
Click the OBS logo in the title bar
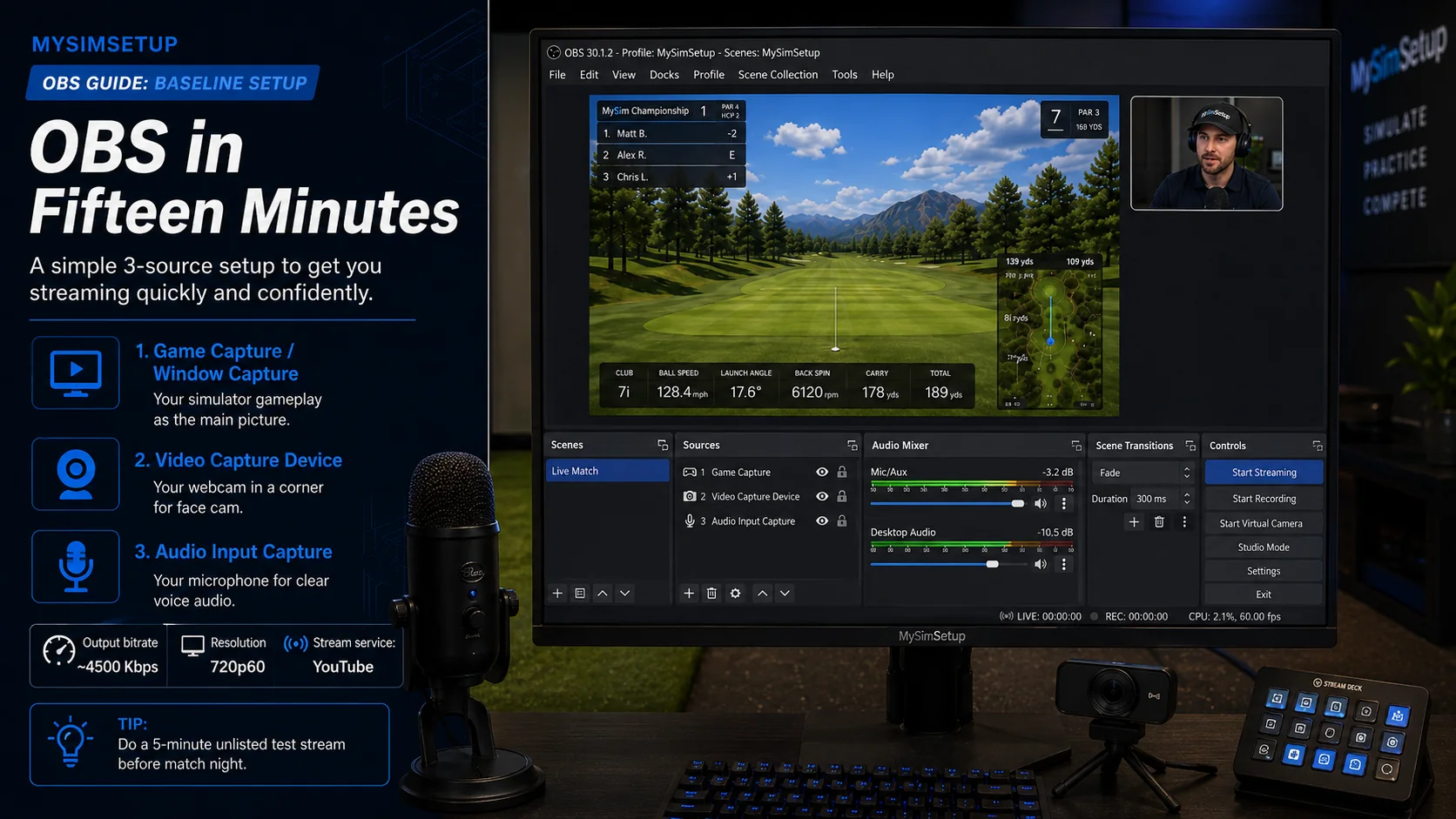554,52
